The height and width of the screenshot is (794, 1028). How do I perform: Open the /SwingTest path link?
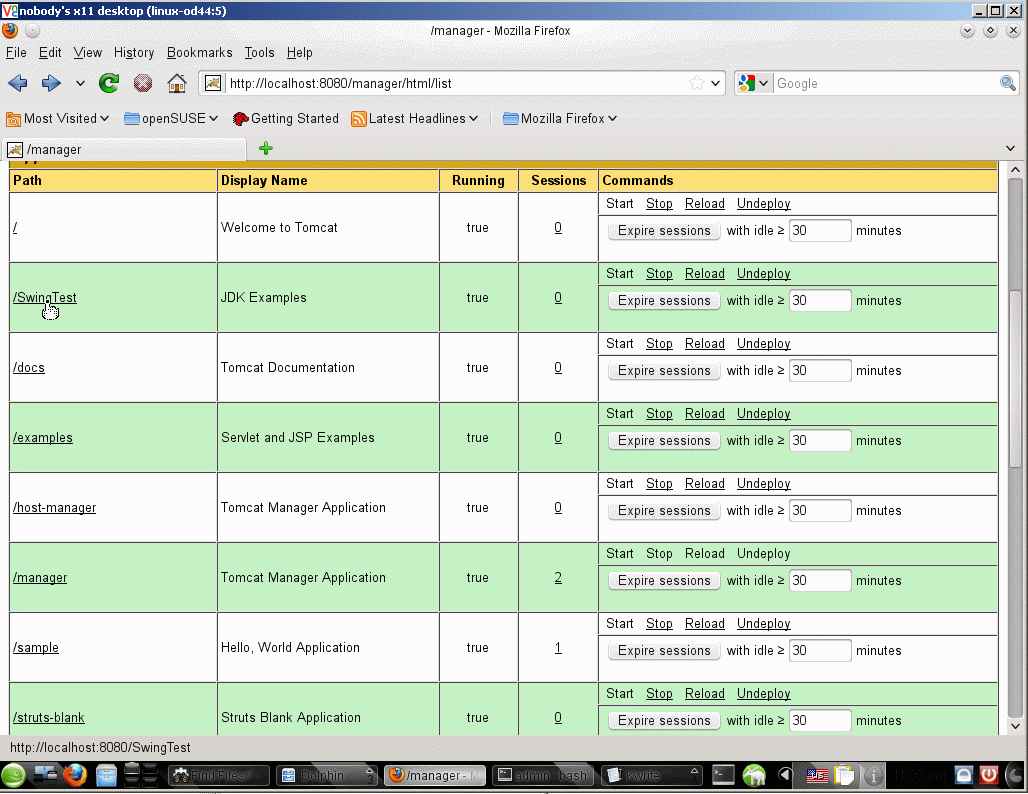(45, 298)
